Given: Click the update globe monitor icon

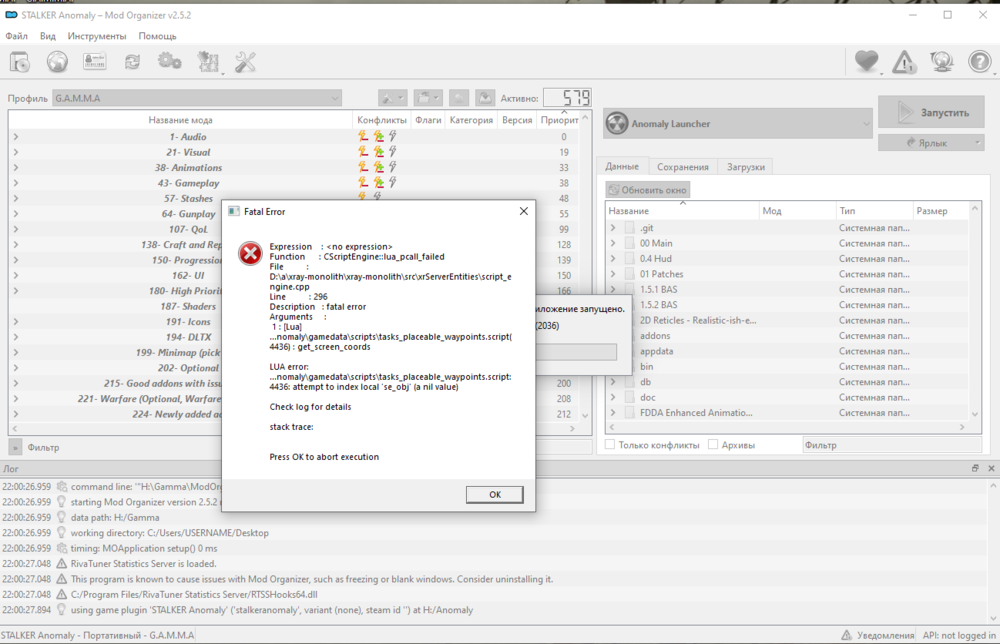Looking at the screenshot, I should coord(941,62).
